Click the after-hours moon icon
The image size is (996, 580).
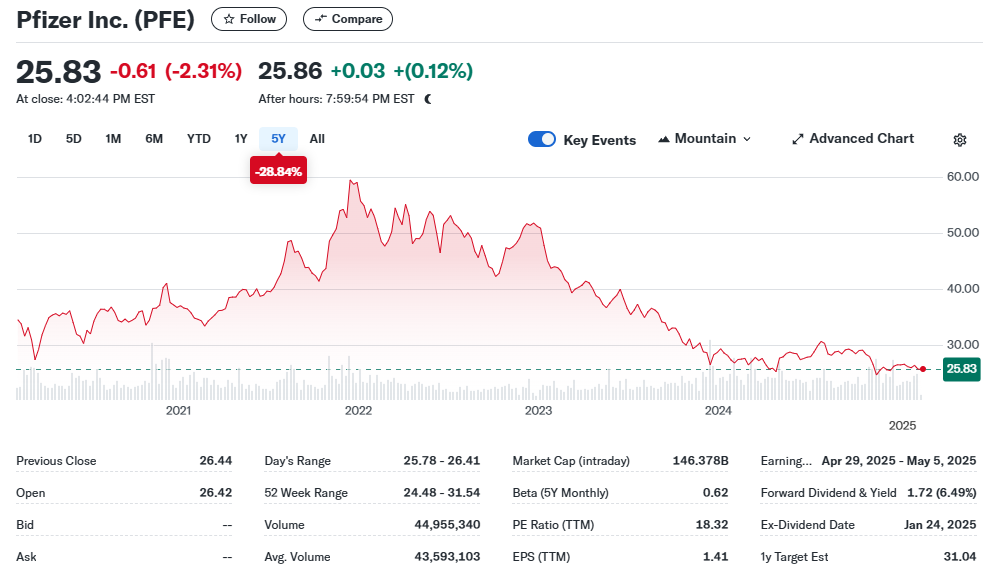(428, 99)
